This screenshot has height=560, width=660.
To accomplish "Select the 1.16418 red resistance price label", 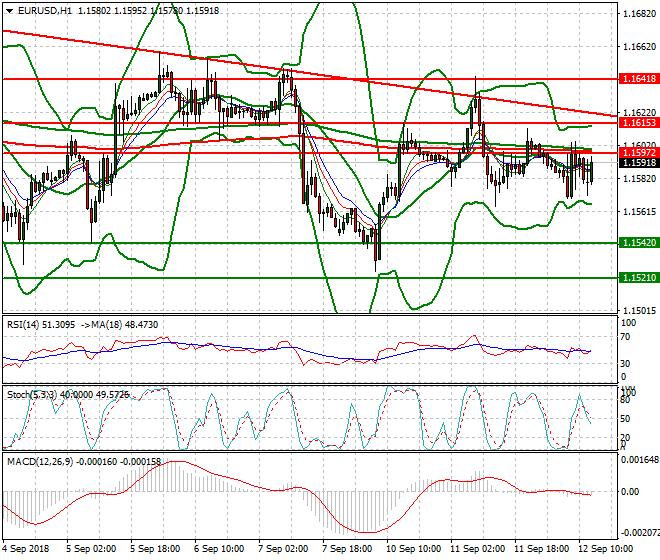I will click(x=637, y=78).
